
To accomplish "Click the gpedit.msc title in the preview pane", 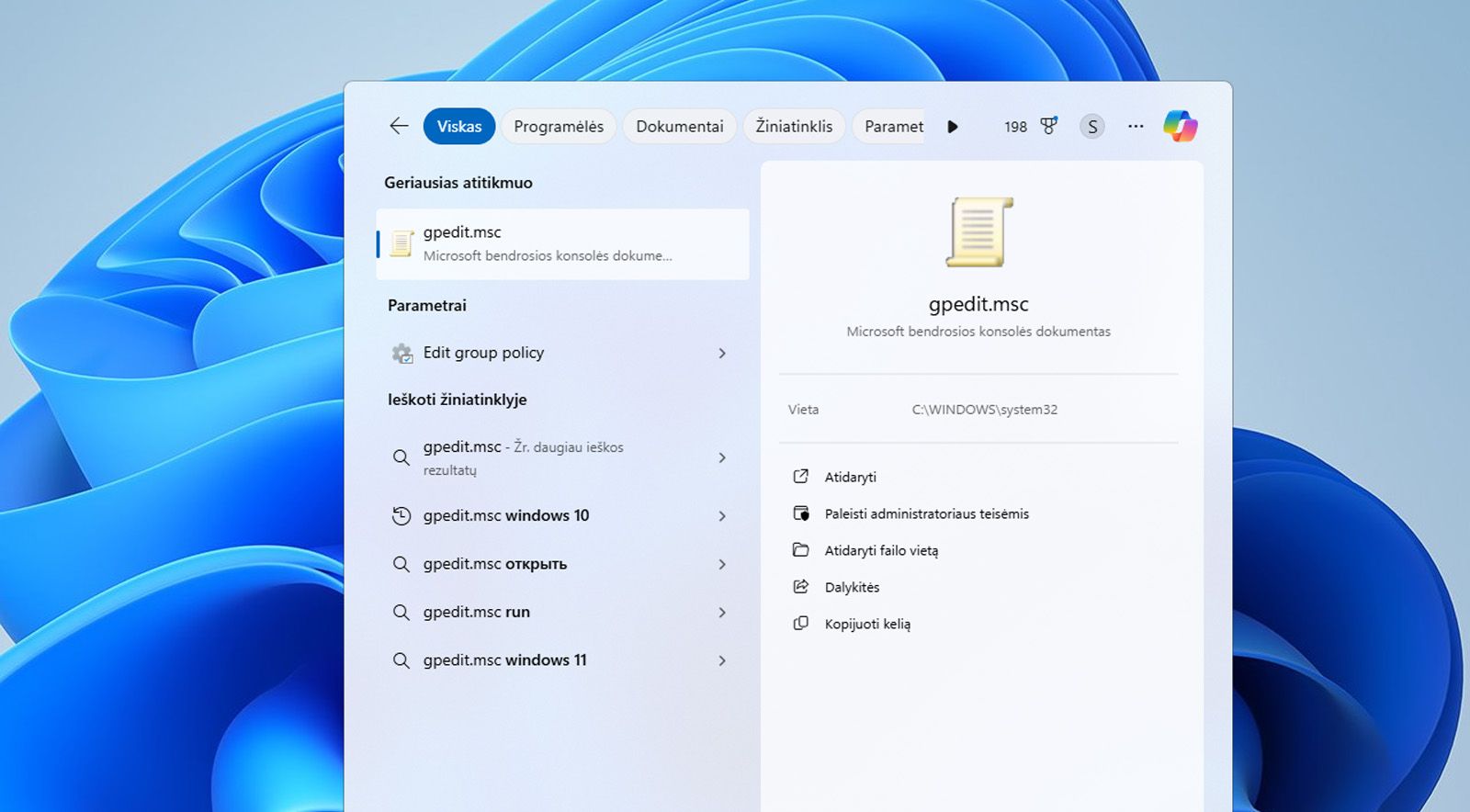I will coord(978,304).
